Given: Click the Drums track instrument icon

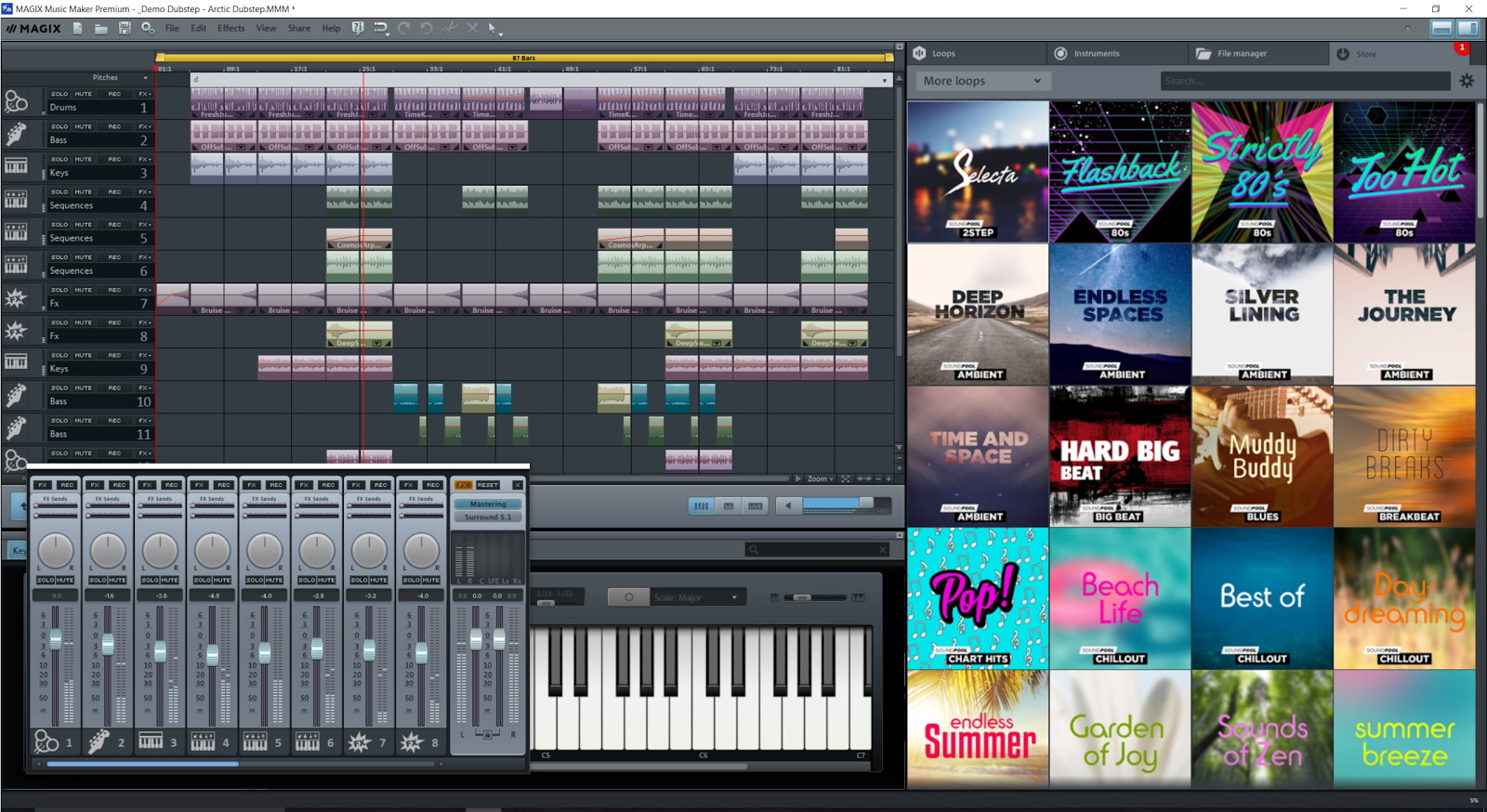Looking at the screenshot, I should click(x=16, y=101).
